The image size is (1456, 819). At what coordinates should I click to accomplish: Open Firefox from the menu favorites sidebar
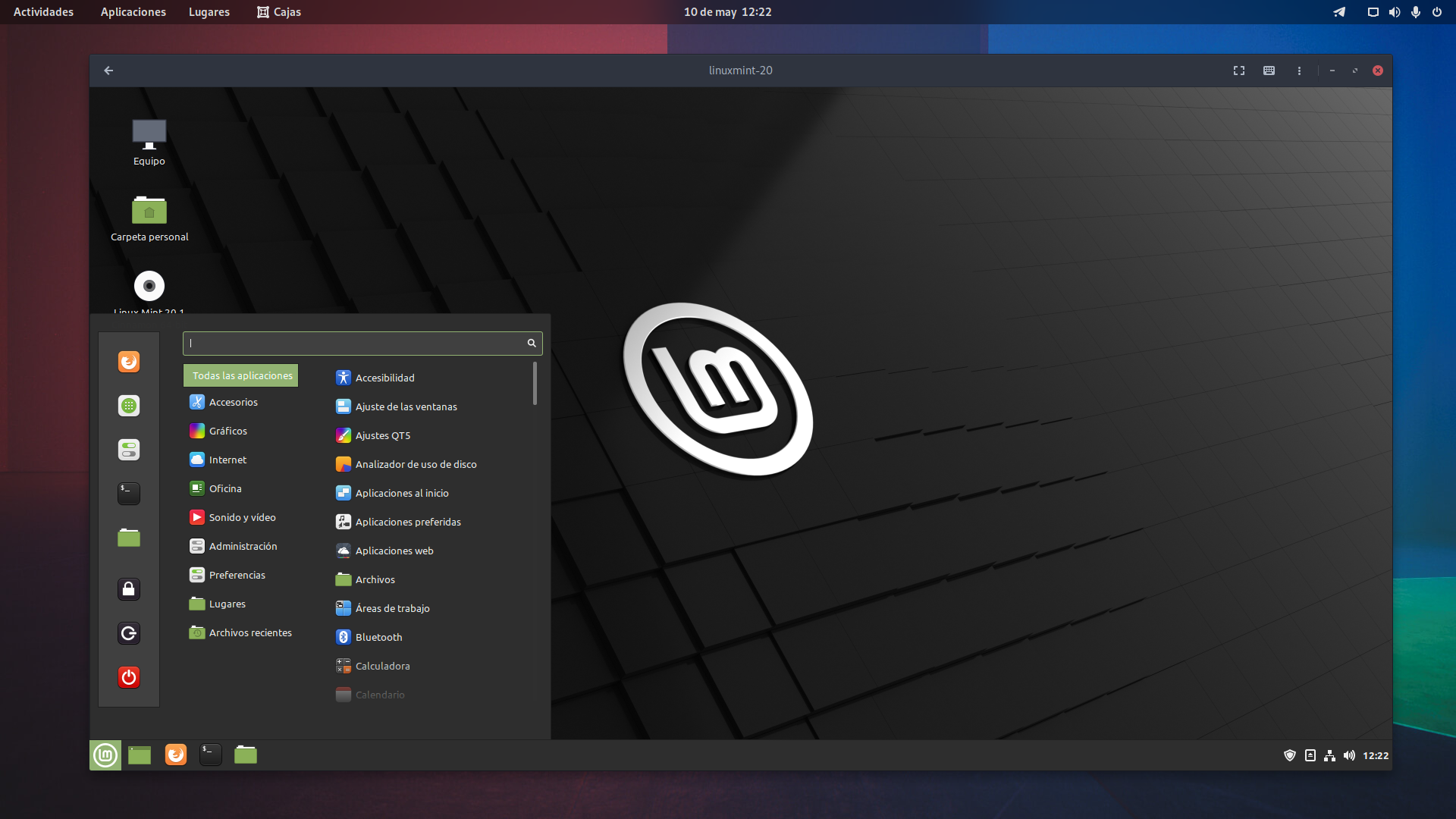(129, 362)
